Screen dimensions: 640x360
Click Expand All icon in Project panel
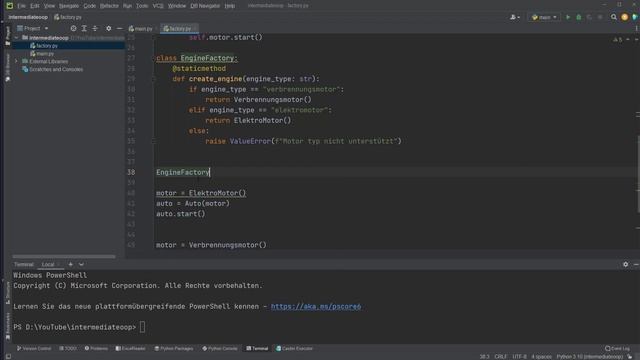84,28
